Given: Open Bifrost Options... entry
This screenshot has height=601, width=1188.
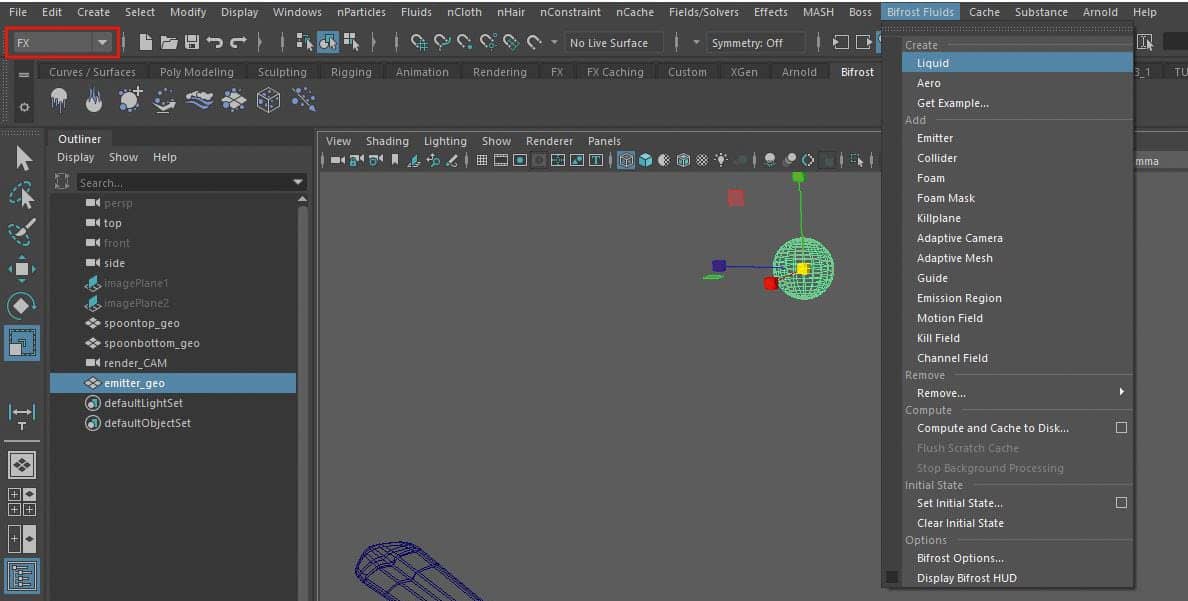Looking at the screenshot, I should (1017, 559).
